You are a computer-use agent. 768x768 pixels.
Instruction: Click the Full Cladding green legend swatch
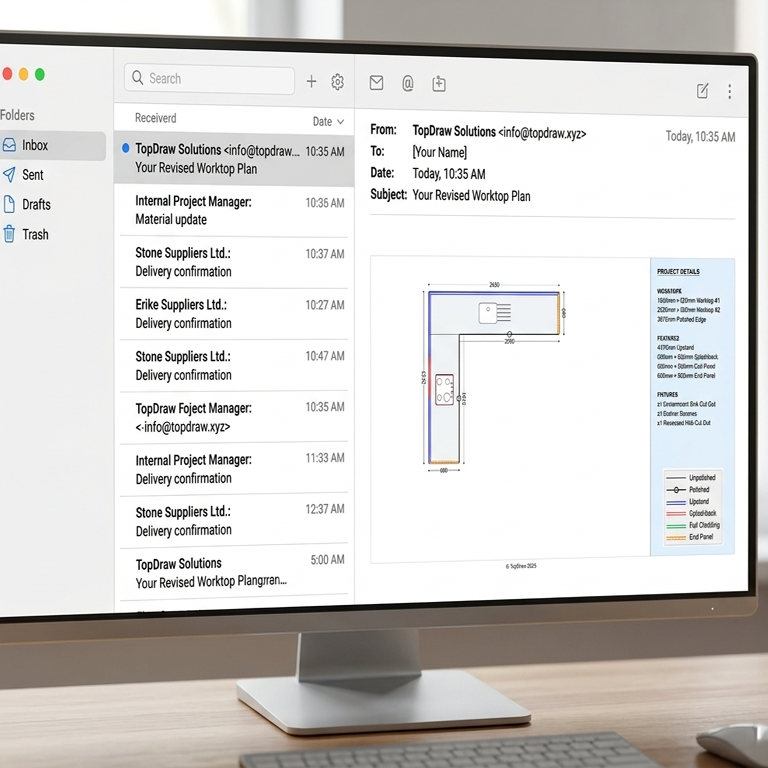[676, 526]
